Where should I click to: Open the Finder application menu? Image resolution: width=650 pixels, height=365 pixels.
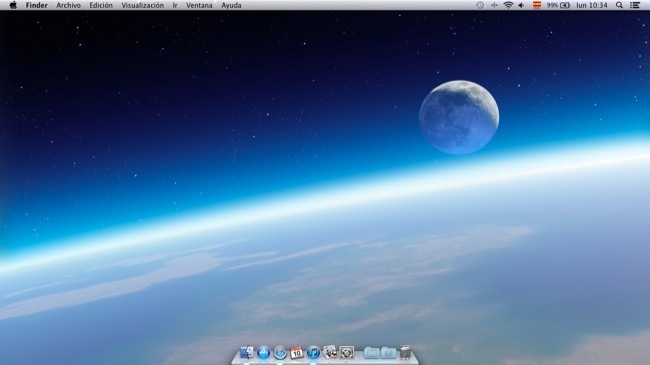[36, 5]
